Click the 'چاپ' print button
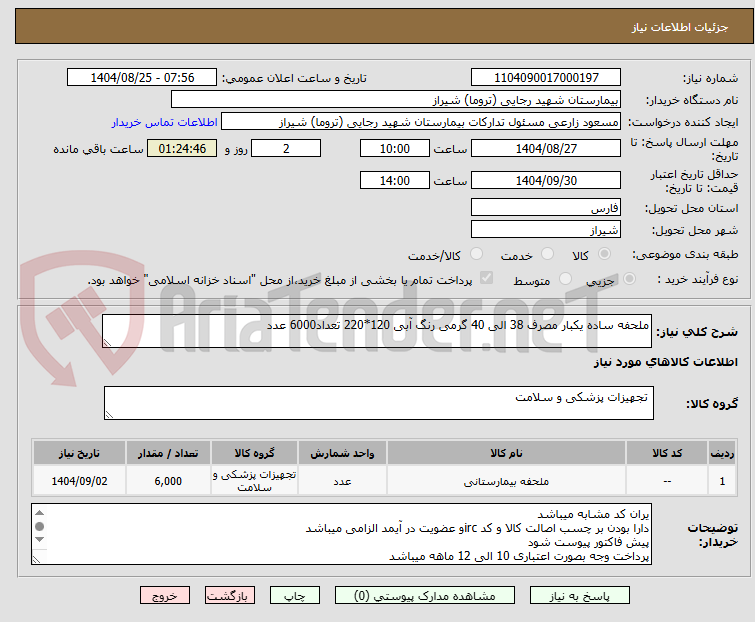The width and height of the screenshot is (755, 622). pos(295,596)
